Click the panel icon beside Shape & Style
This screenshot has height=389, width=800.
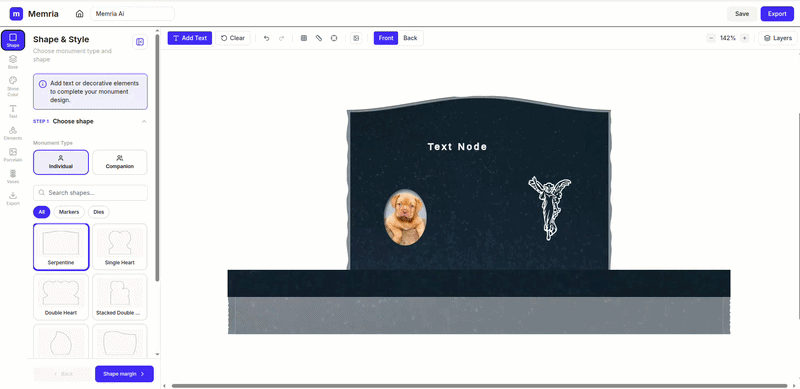140,42
